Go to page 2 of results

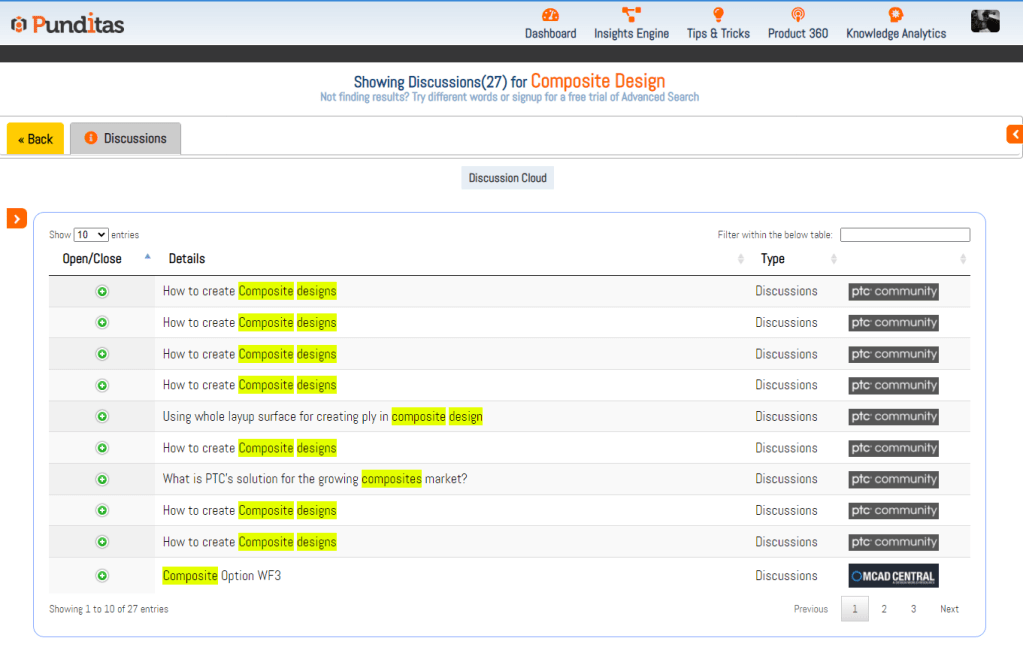tap(883, 609)
